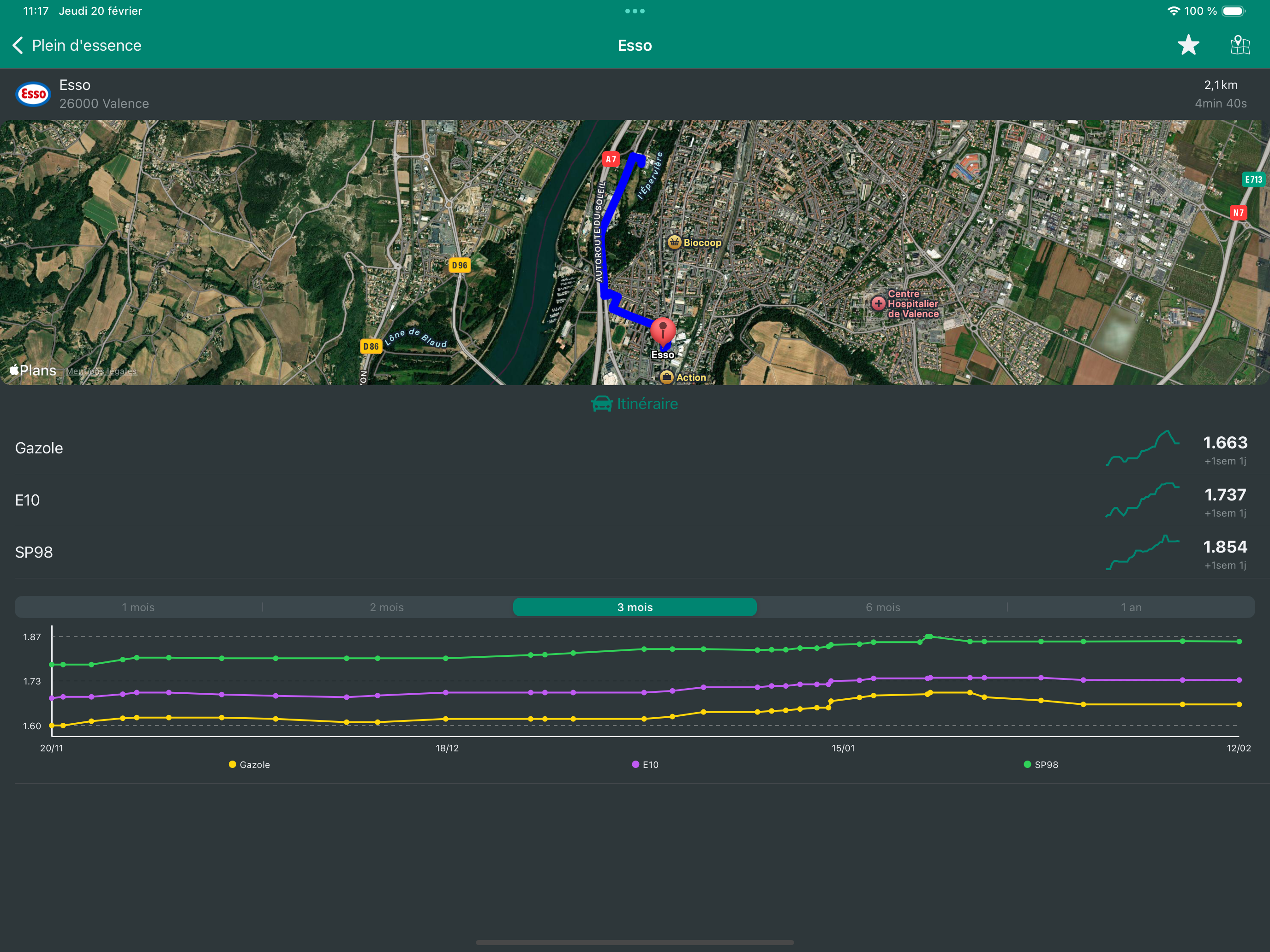
Task: Select the E10 fuel row
Action: [635, 500]
